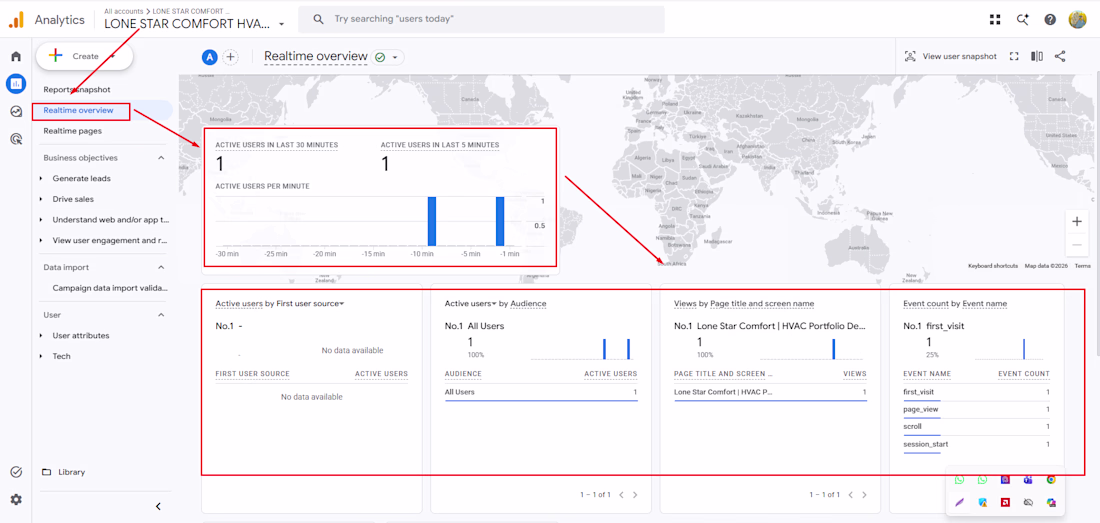Click the edit comparisons columns icon
Image resolution: width=1100 pixels, height=523 pixels.
[x=1037, y=57]
